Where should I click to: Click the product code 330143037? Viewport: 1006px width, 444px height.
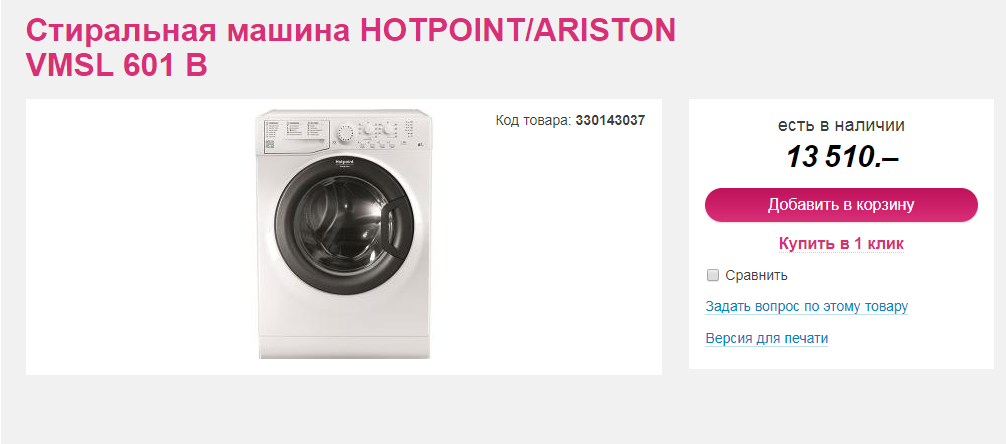coord(610,120)
